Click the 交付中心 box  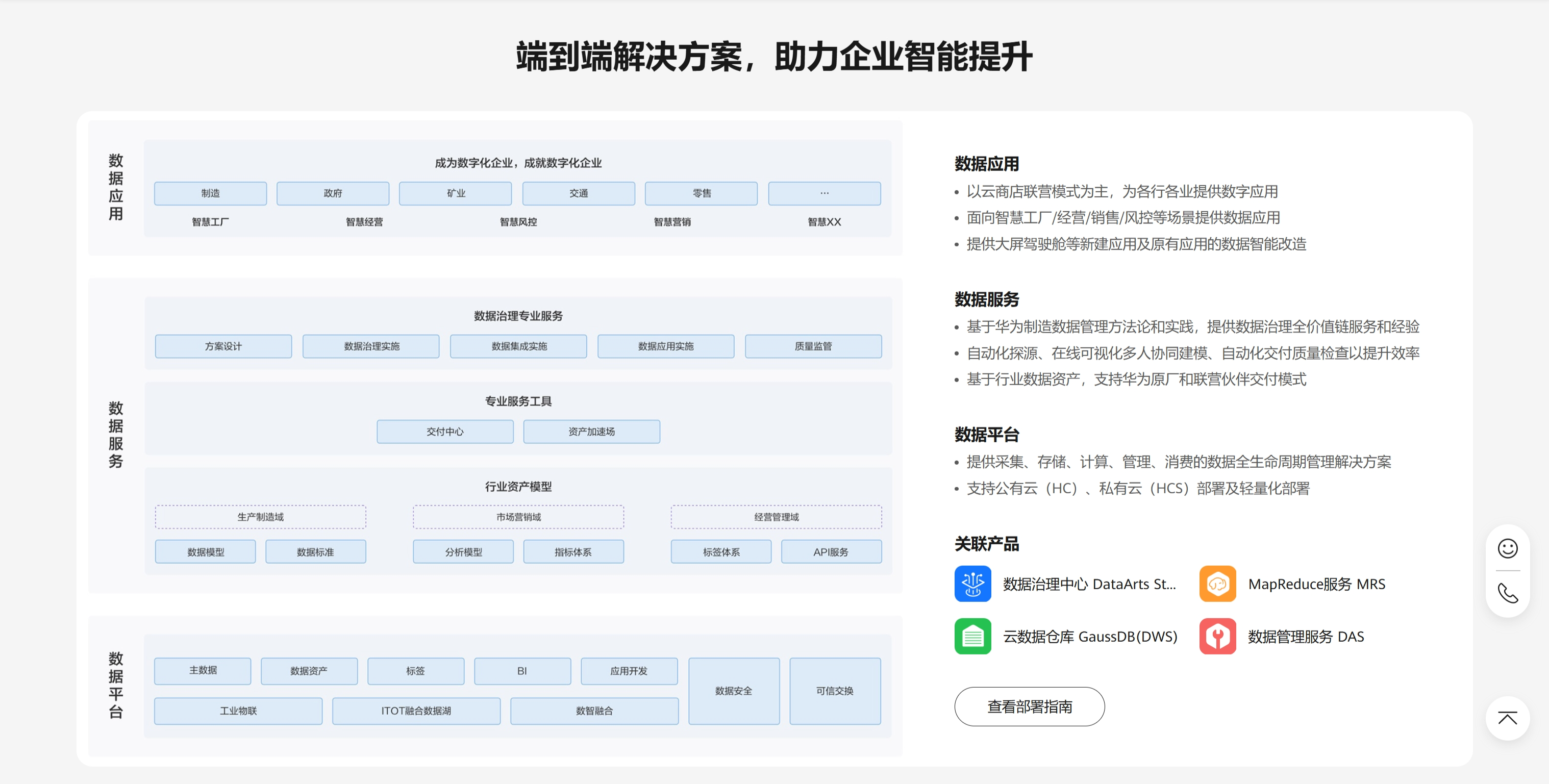click(445, 432)
